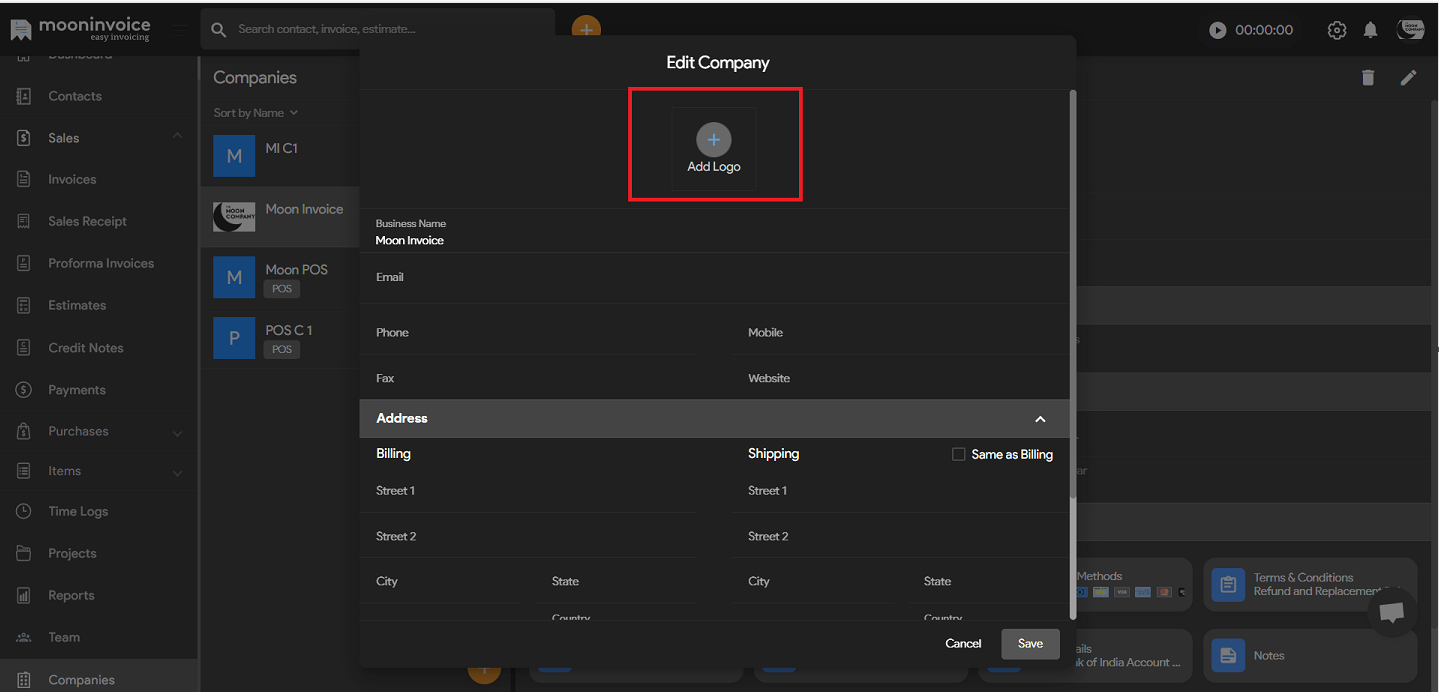Check the Same as Billing checkbox
The height and width of the screenshot is (692, 1439).
click(958, 454)
